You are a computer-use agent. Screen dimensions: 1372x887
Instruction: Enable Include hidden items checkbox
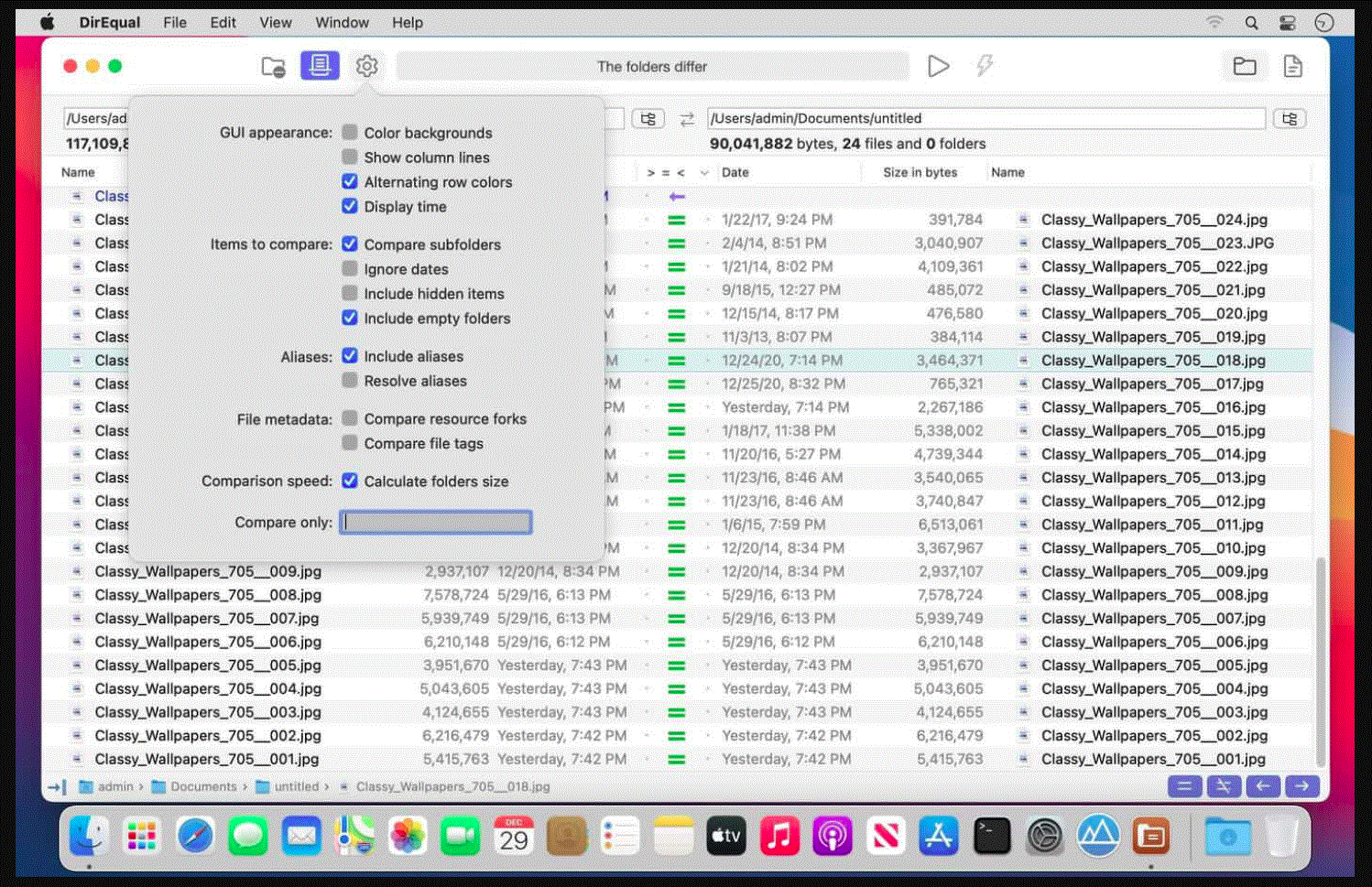coord(350,294)
